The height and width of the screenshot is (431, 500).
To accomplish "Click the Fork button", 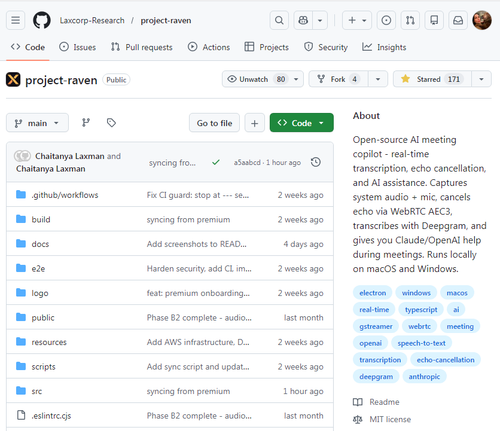I will (338, 79).
